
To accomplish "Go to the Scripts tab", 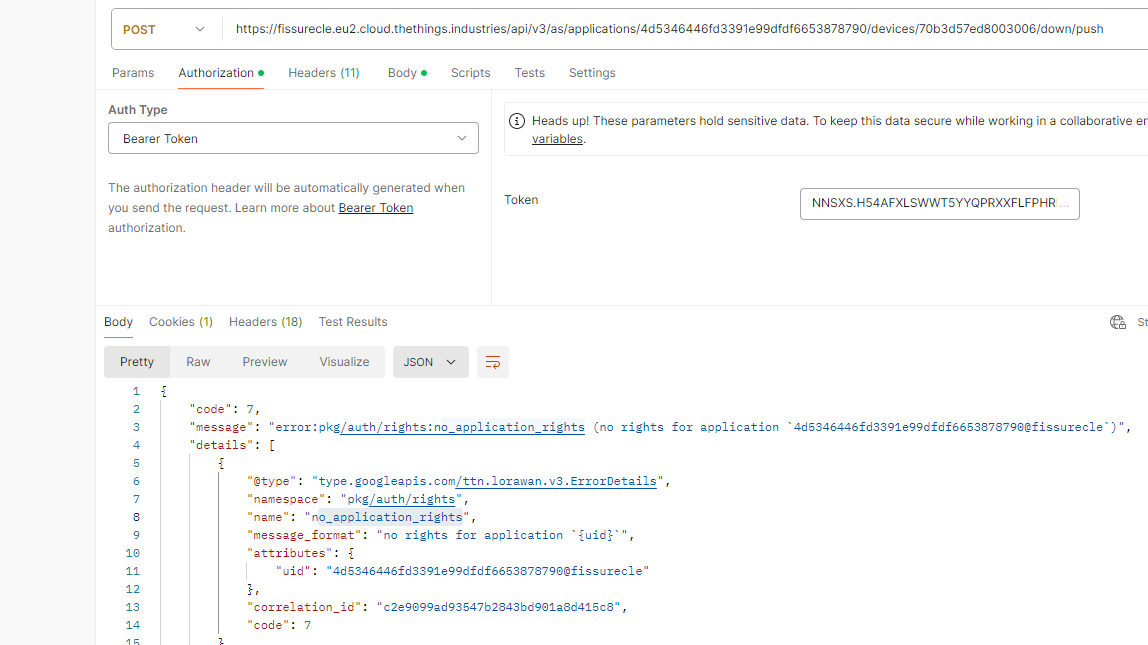I will pyautogui.click(x=470, y=73).
